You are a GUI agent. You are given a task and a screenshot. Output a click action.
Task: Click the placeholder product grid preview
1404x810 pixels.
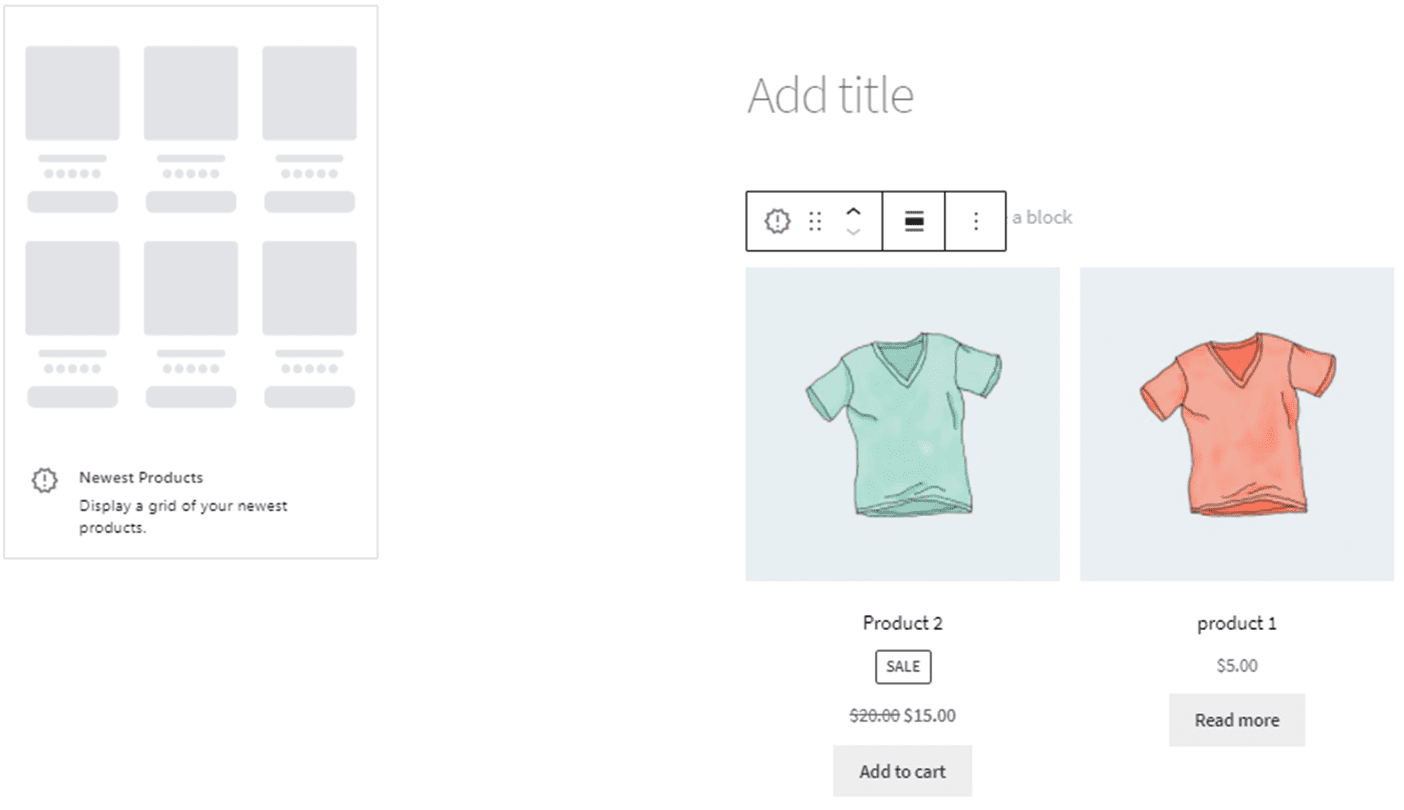pos(190,226)
